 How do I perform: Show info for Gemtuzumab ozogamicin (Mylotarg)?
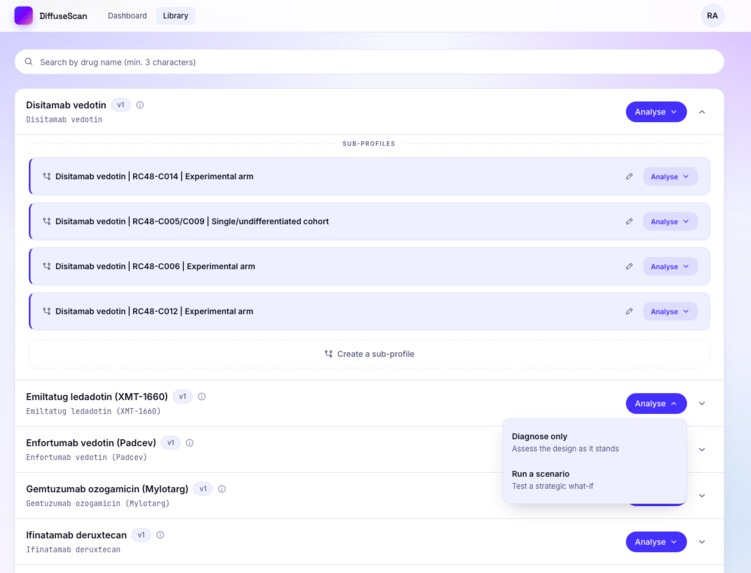pos(222,489)
